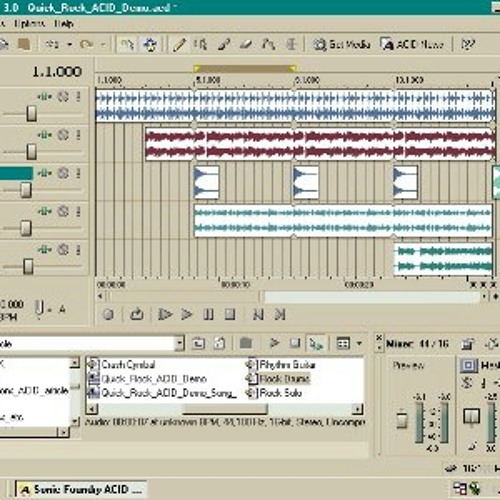
Task: Adjust the red guitar track volume fader
Action: [x=31, y=152]
